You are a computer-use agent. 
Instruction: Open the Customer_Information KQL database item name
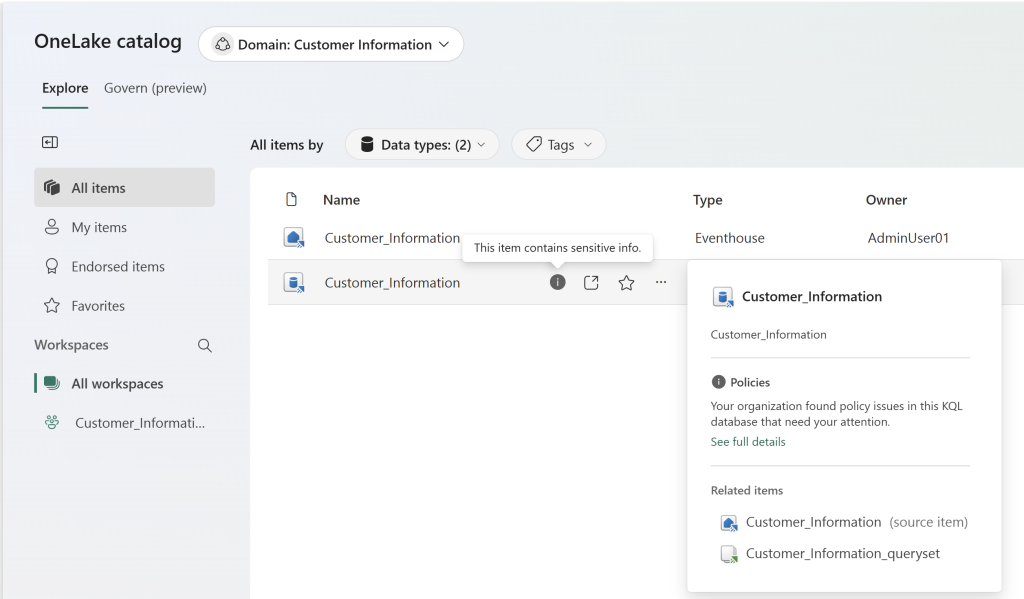(392, 283)
